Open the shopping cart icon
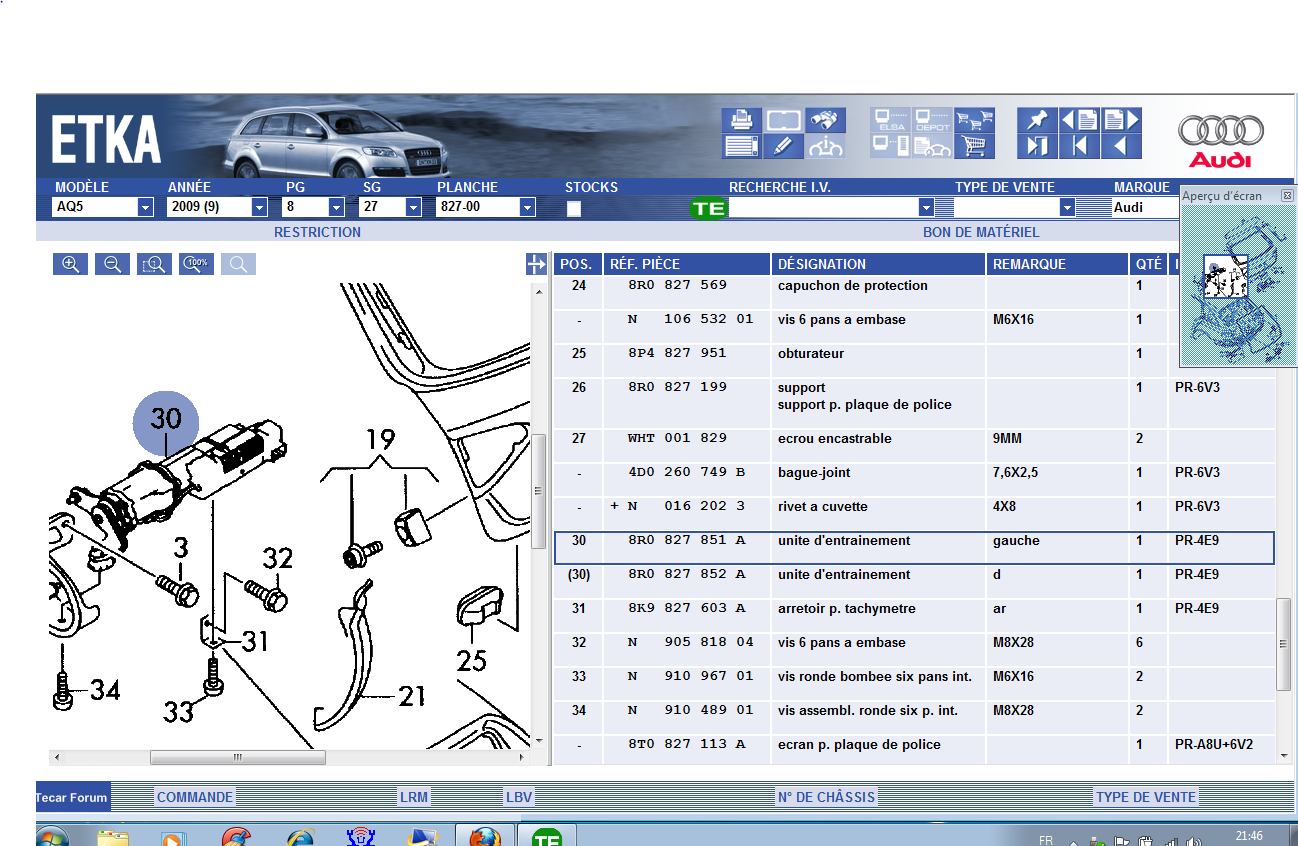This screenshot has width=1298, height=846. tap(974, 147)
